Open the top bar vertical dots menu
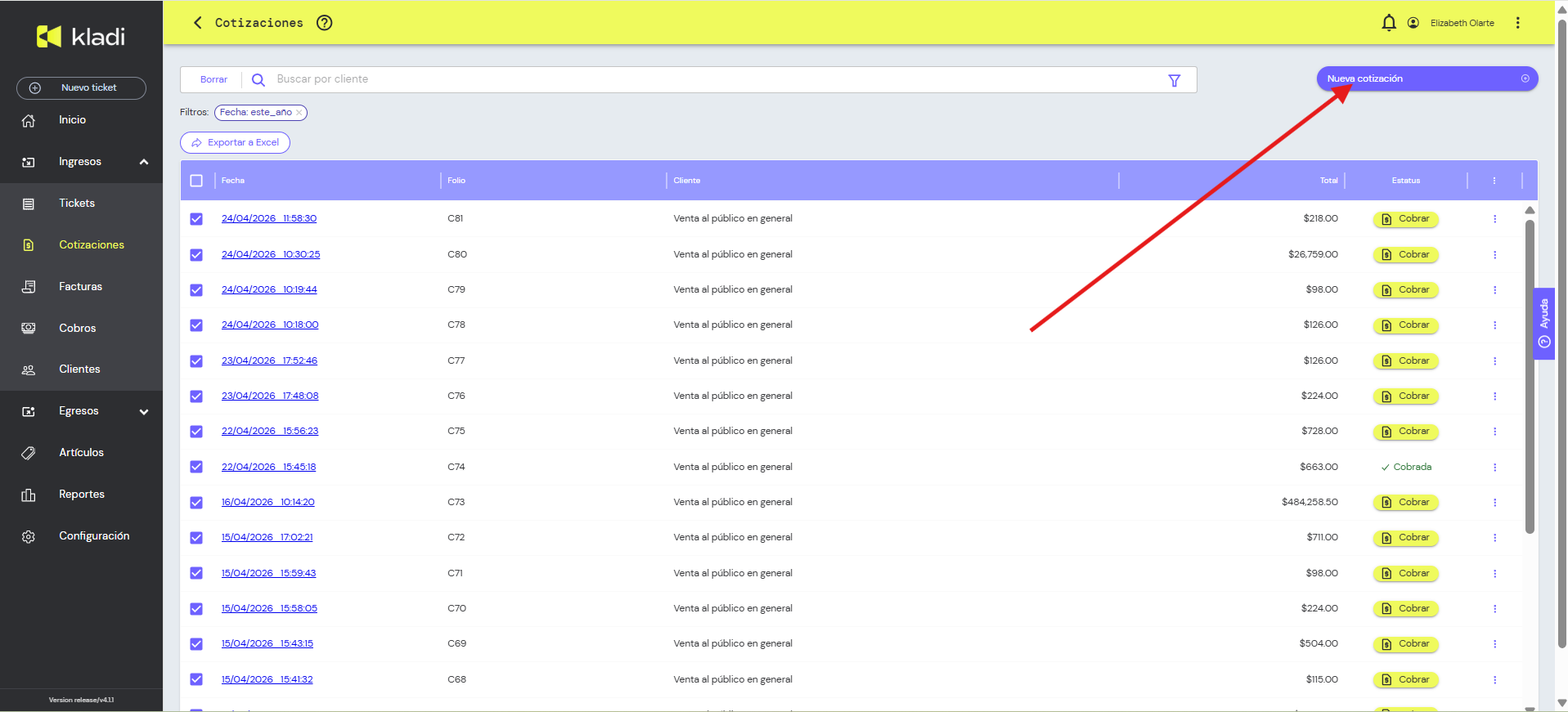The height and width of the screenshot is (712, 1568). click(x=1518, y=23)
